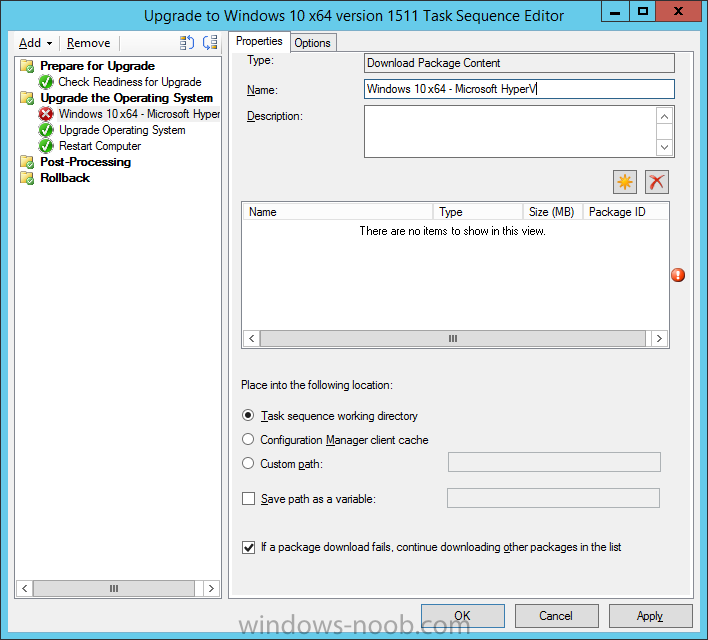The image size is (708, 640).
Task: Click Description box scroll up arrow
Action: [664, 117]
